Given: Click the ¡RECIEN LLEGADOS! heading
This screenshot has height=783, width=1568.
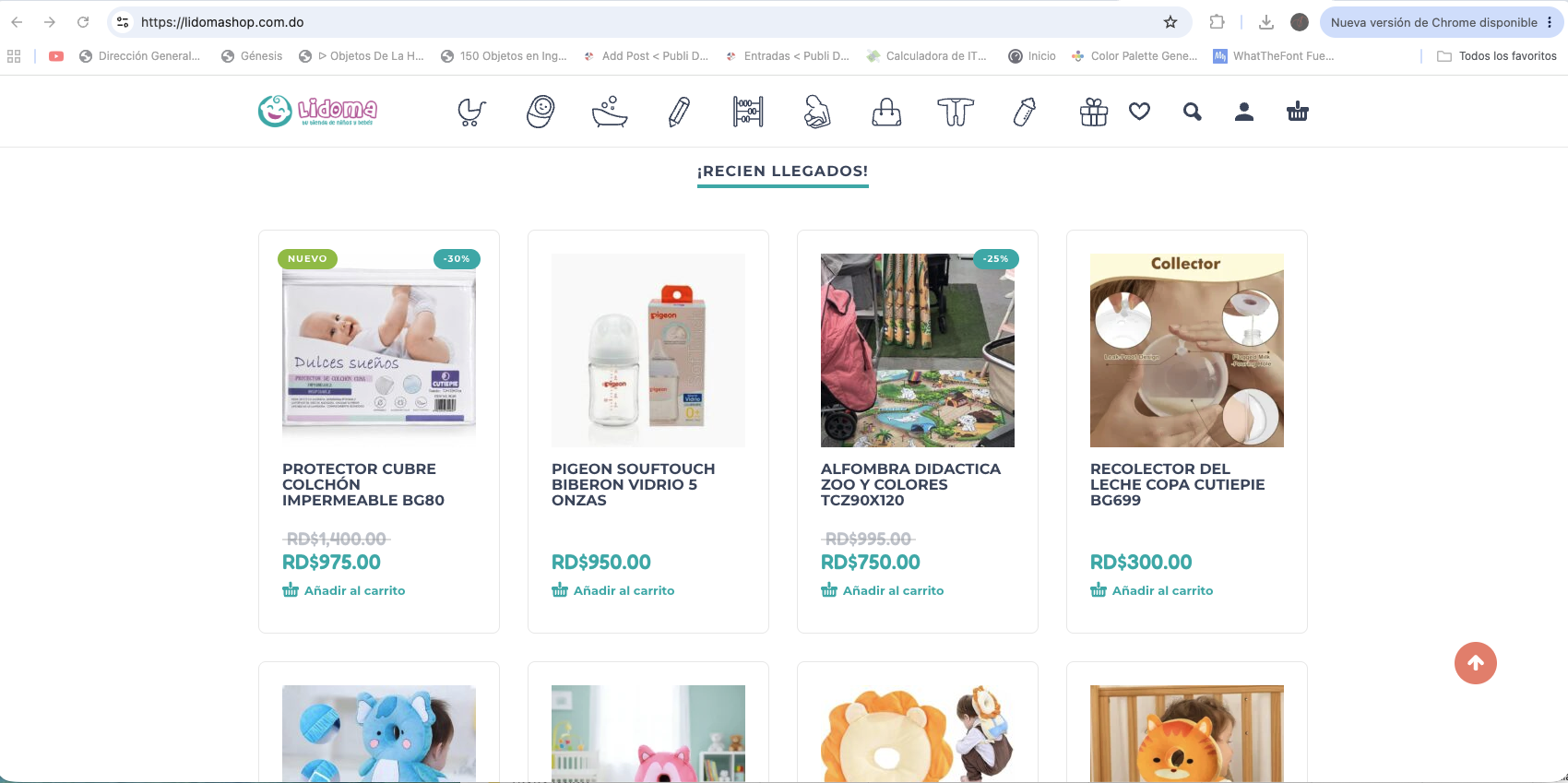Looking at the screenshot, I should [782, 172].
